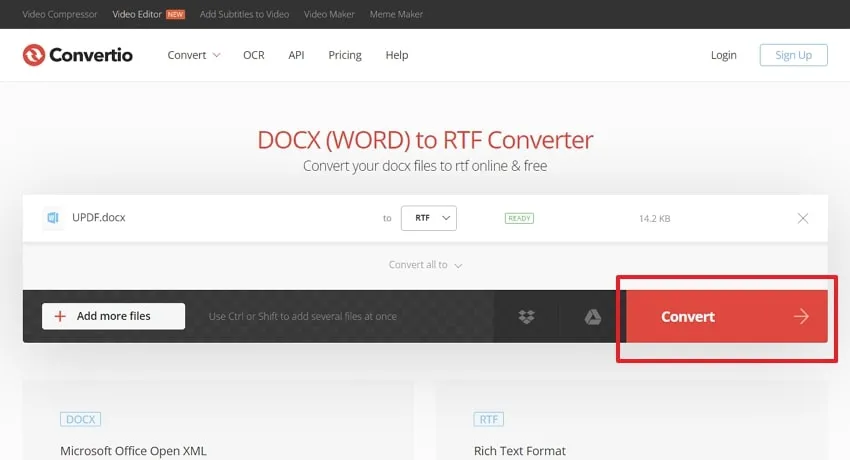Screen dimensions: 850x460
Task: Click the Convertio logo icon
Action: click(x=34, y=55)
